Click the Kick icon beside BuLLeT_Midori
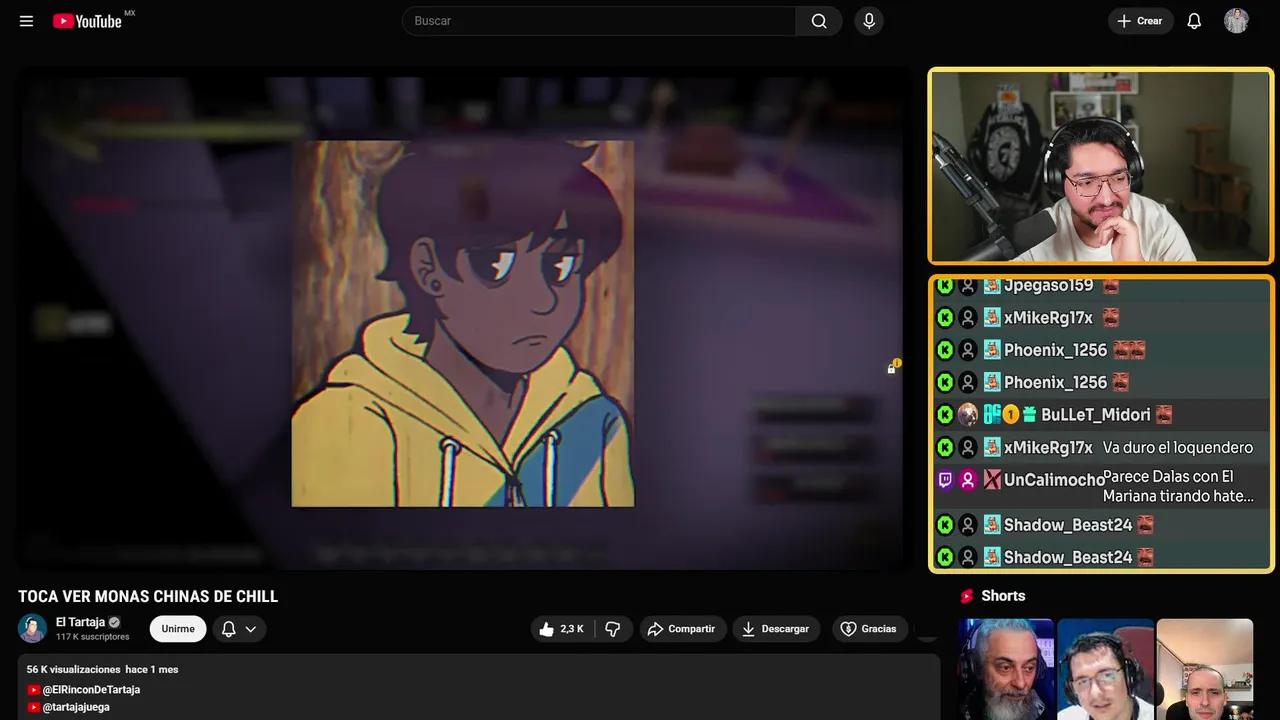Screen dimensions: 1280x720 [x=945, y=415]
